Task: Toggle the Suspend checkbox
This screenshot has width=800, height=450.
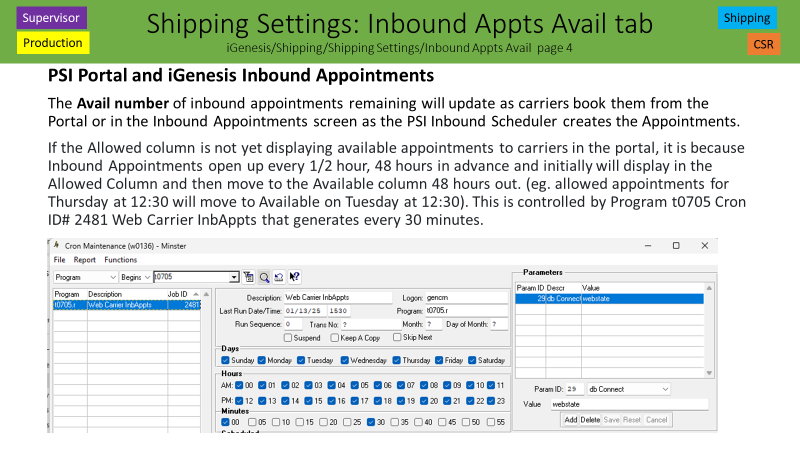Action: tap(288, 338)
